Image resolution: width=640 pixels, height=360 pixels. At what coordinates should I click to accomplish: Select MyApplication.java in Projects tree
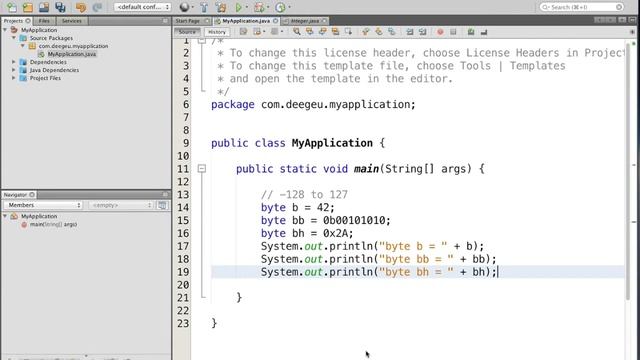(x=71, y=54)
